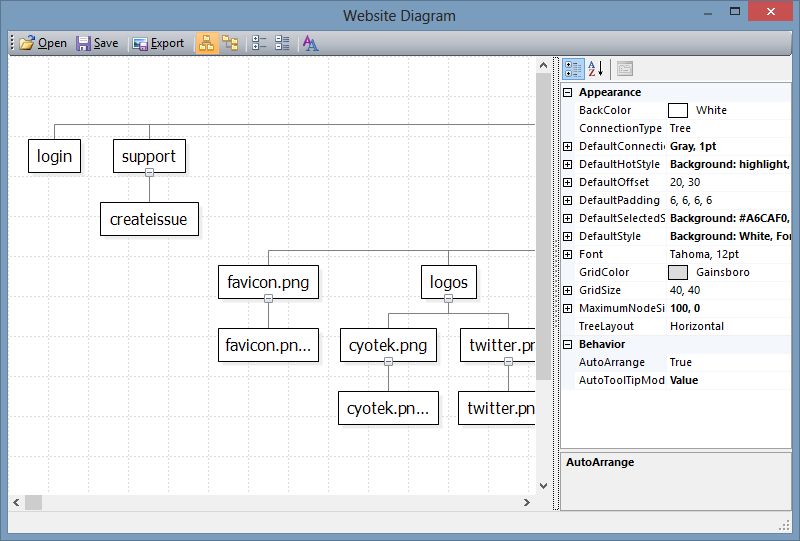Expand the DefaultOffset property
Image resolution: width=800 pixels, height=541 pixels.
[x=567, y=182]
